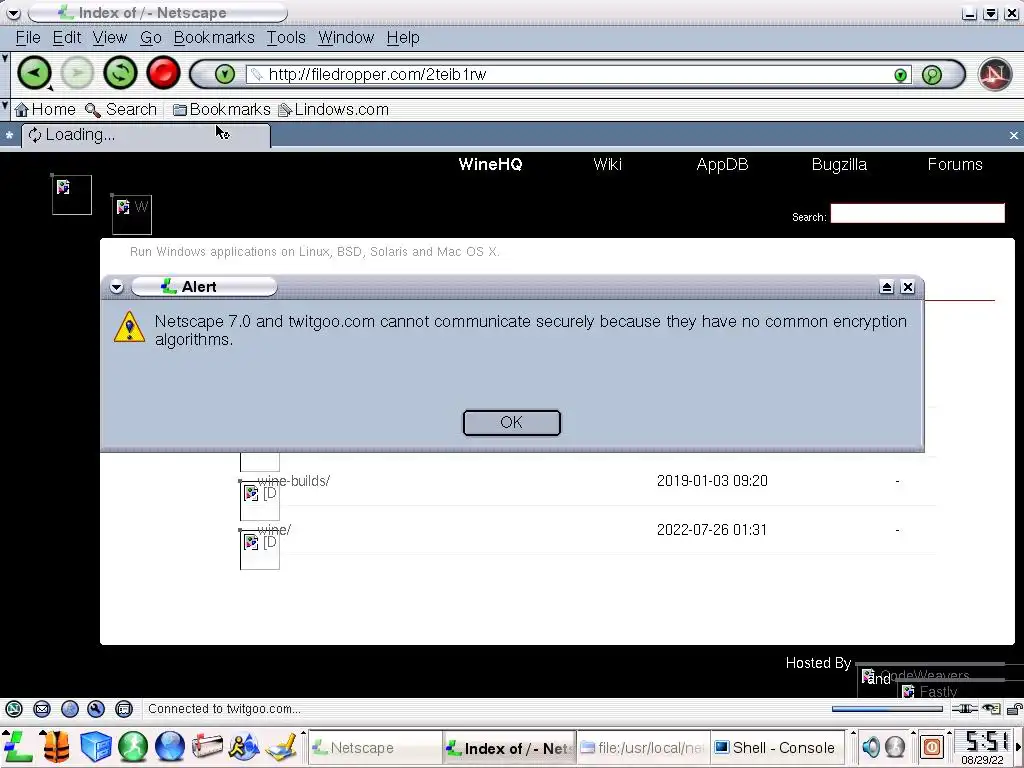Viewport: 1024px width, 768px height.
Task: Click Home on the personal toolbar
Action: pos(45,110)
